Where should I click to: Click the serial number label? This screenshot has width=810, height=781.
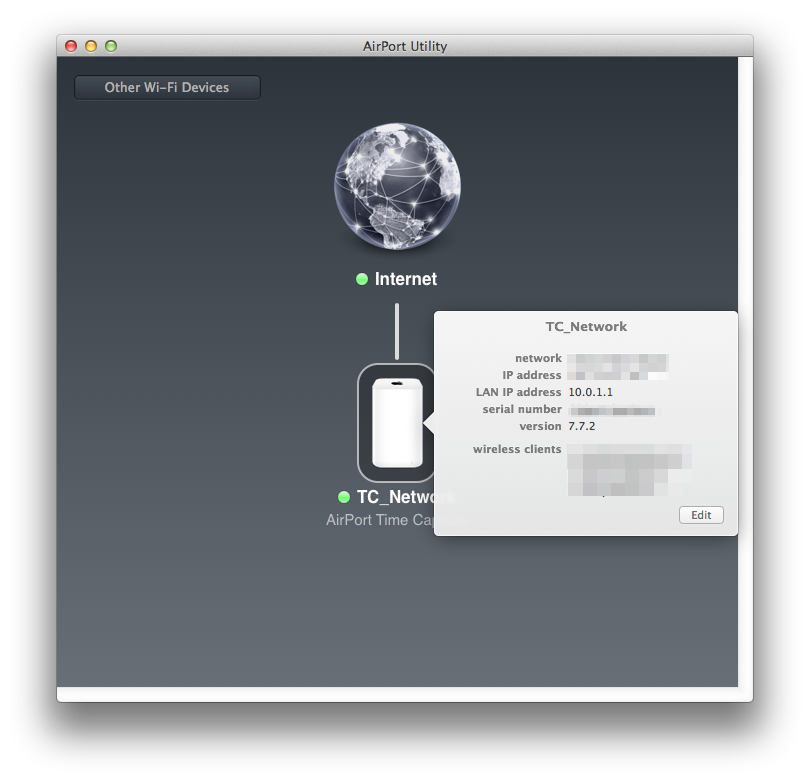[x=522, y=409]
